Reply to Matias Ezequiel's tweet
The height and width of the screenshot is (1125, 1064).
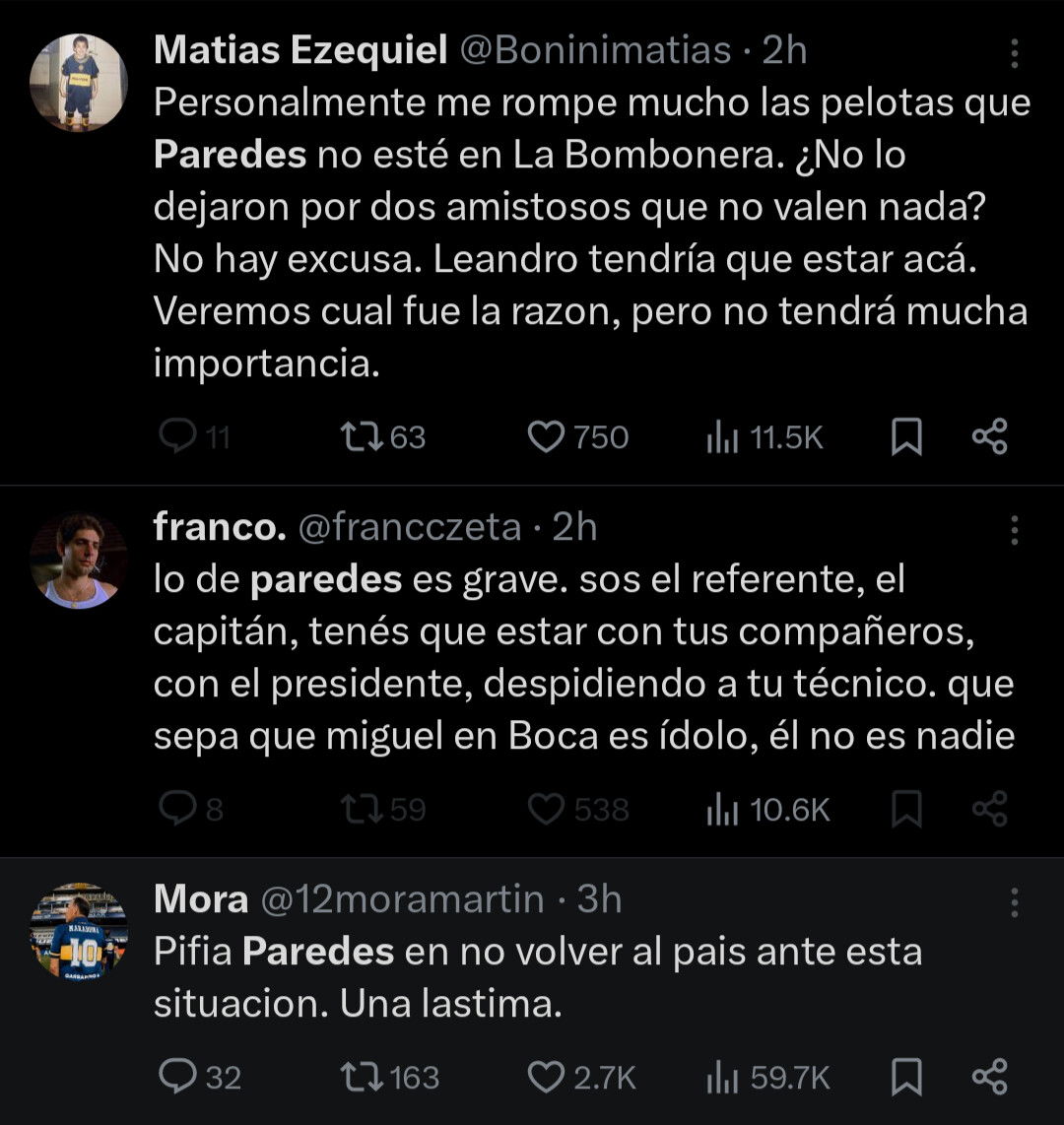[177, 436]
